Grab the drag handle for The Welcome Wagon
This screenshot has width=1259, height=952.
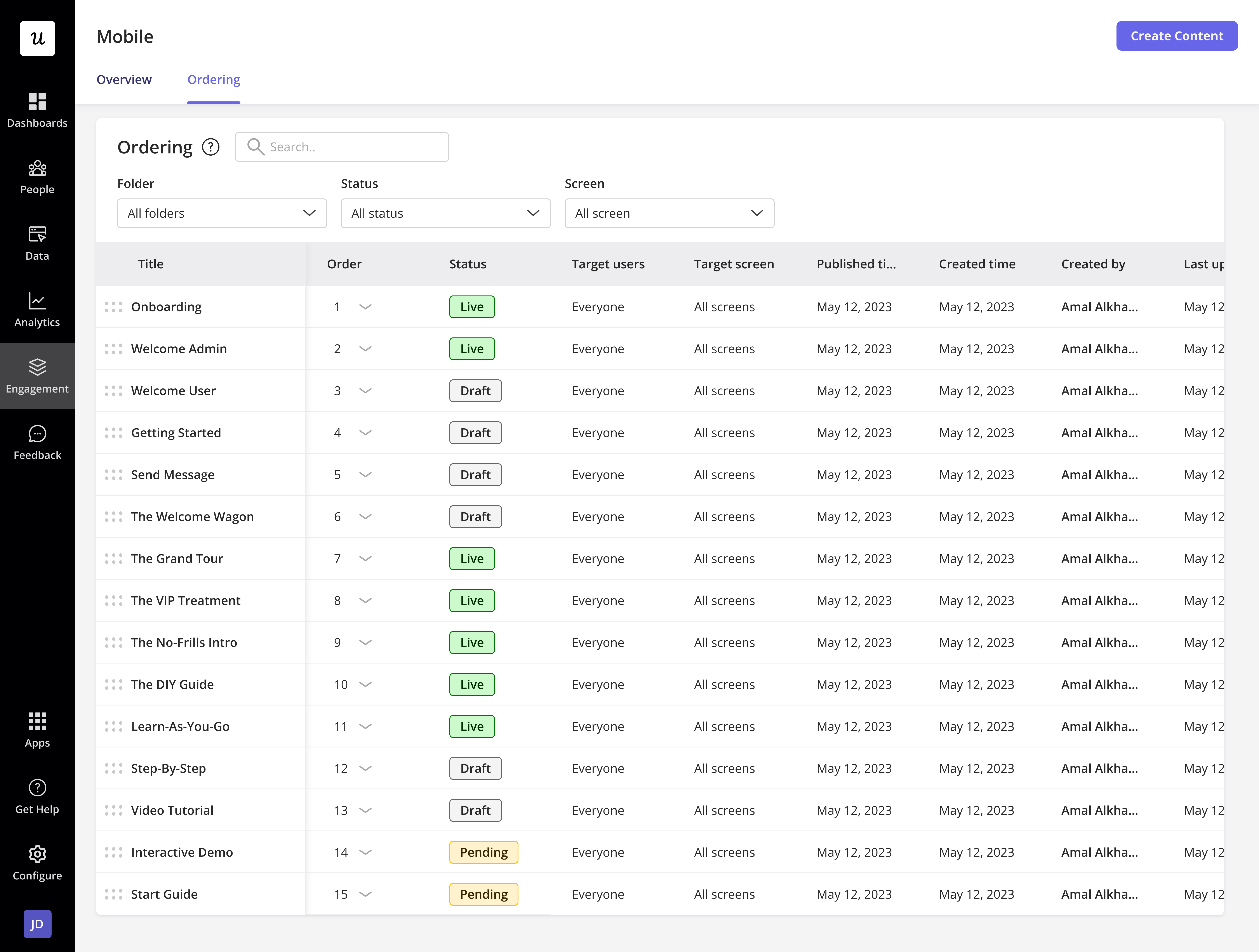[x=114, y=517]
